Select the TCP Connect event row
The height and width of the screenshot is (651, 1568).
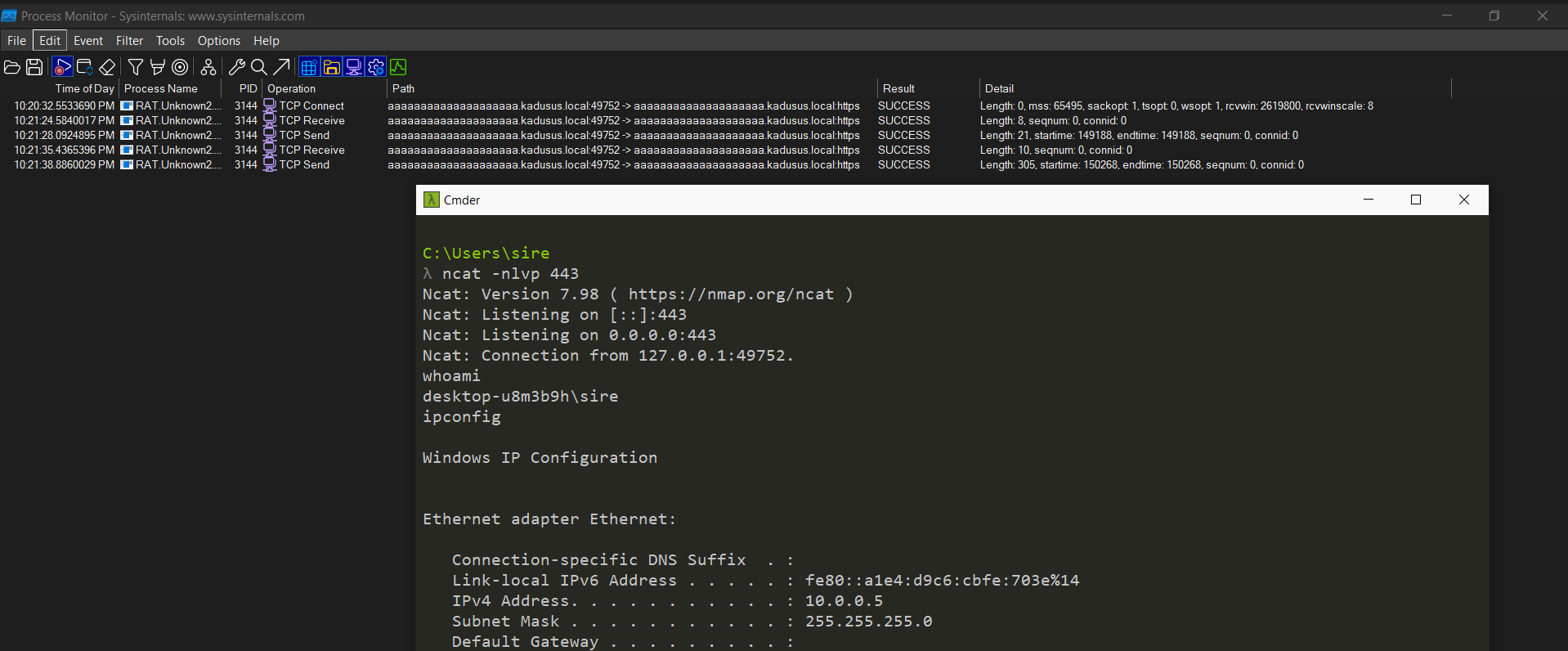pos(311,106)
